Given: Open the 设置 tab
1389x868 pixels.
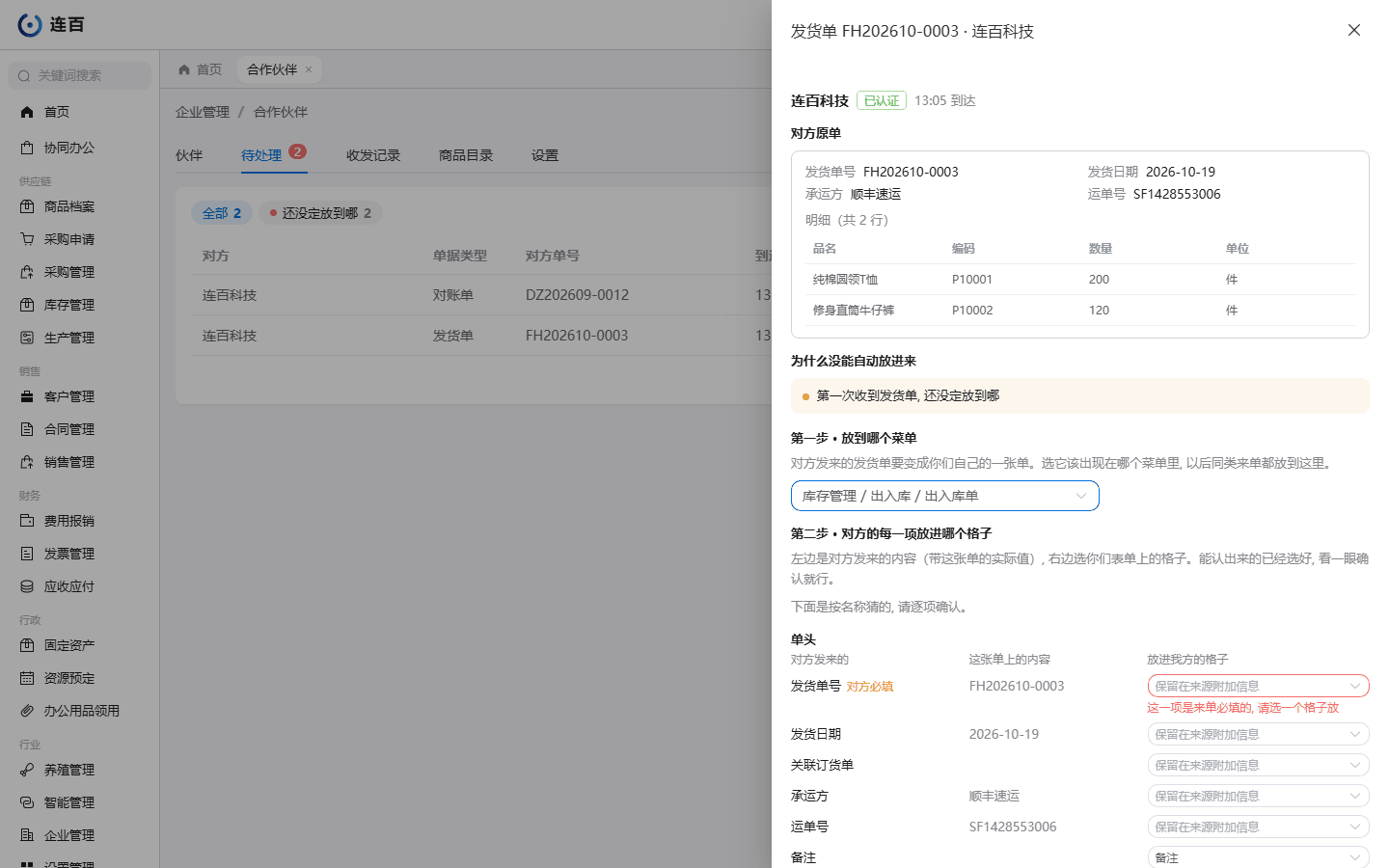Looking at the screenshot, I should pos(545,155).
